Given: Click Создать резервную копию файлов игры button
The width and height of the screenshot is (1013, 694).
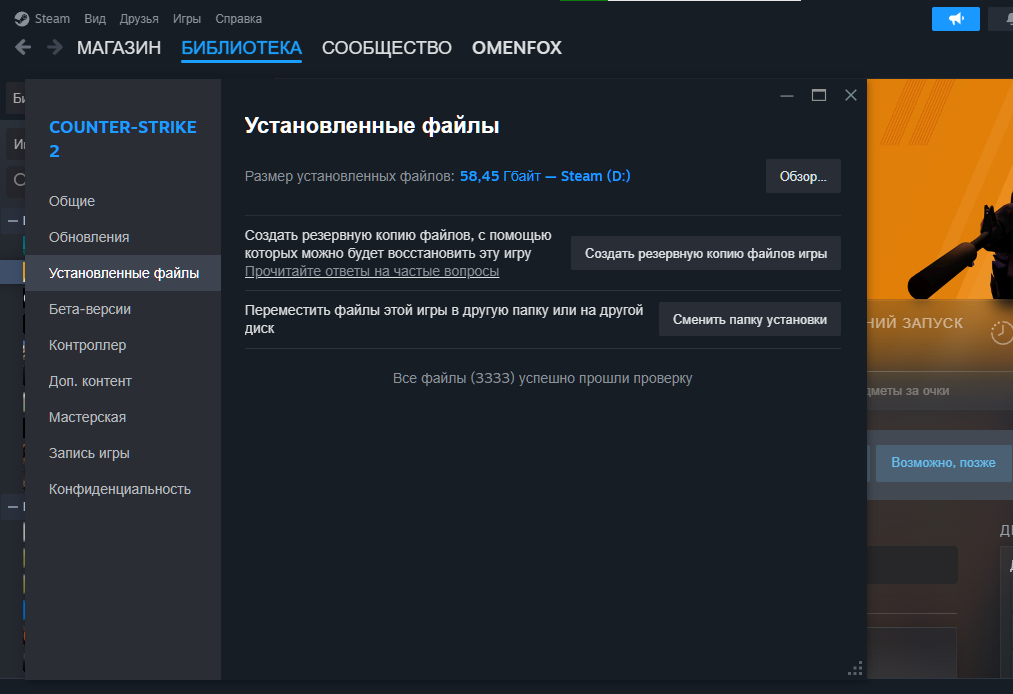Looking at the screenshot, I should coord(705,253).
